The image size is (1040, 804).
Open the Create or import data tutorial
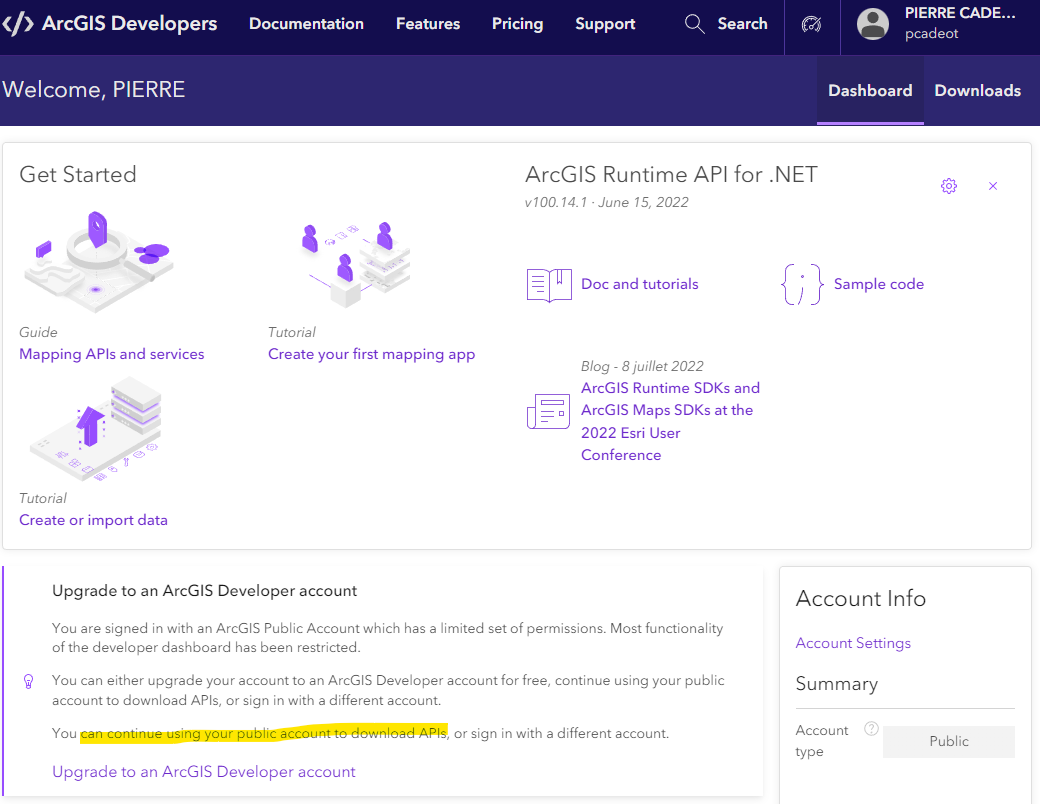pos(93,519)
